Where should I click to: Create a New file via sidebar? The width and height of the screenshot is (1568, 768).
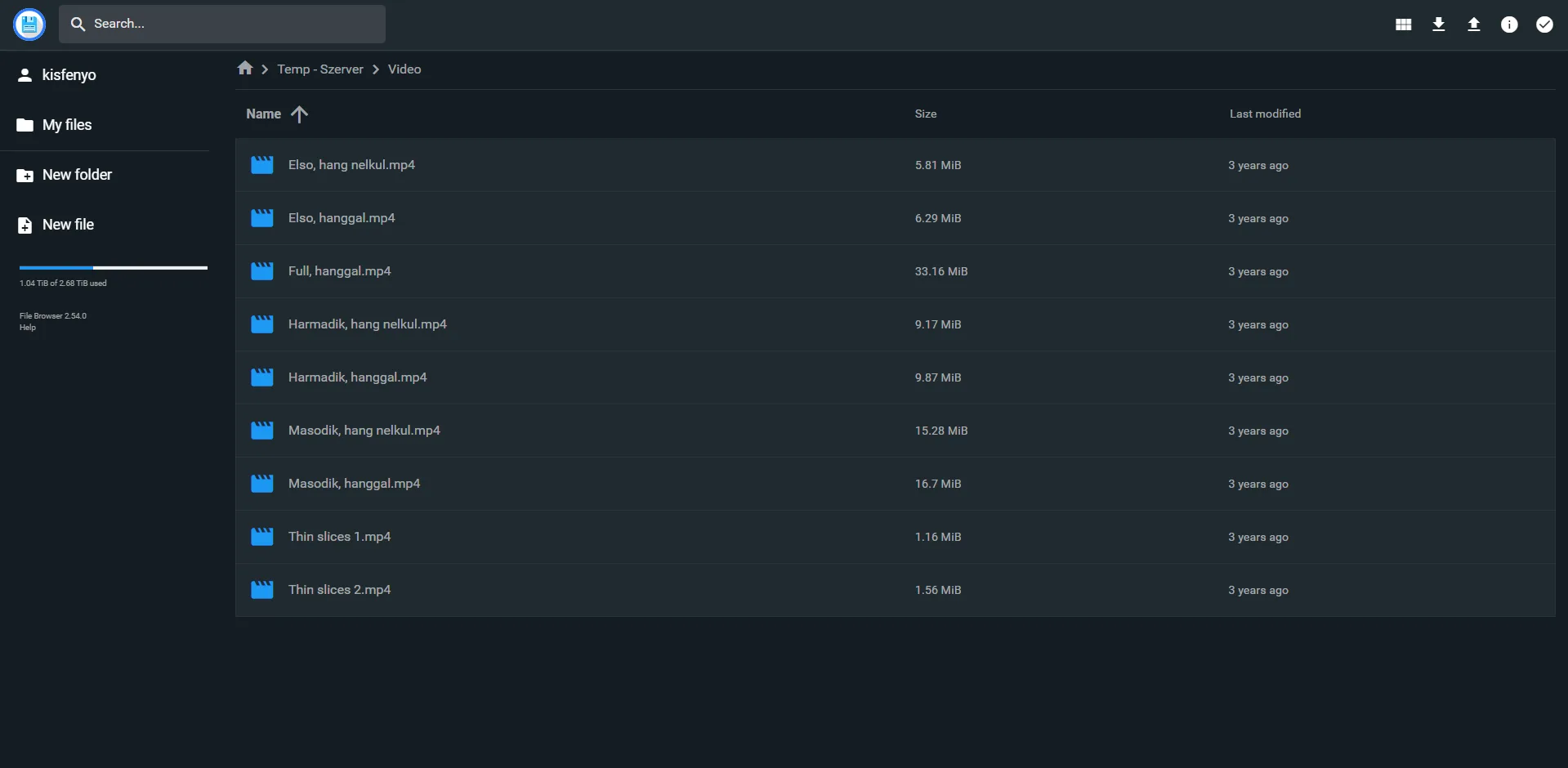(68, 224)
